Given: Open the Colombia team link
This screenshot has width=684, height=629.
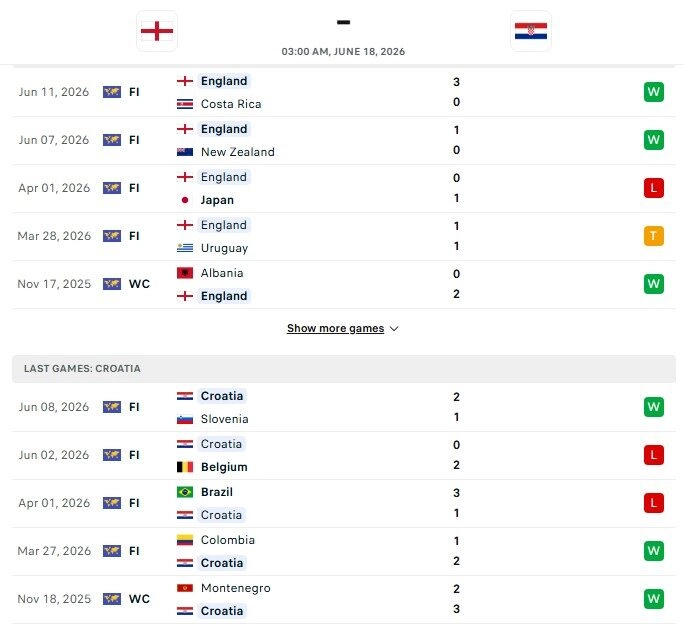Looking at the screenshot, I should click(228, 540).
